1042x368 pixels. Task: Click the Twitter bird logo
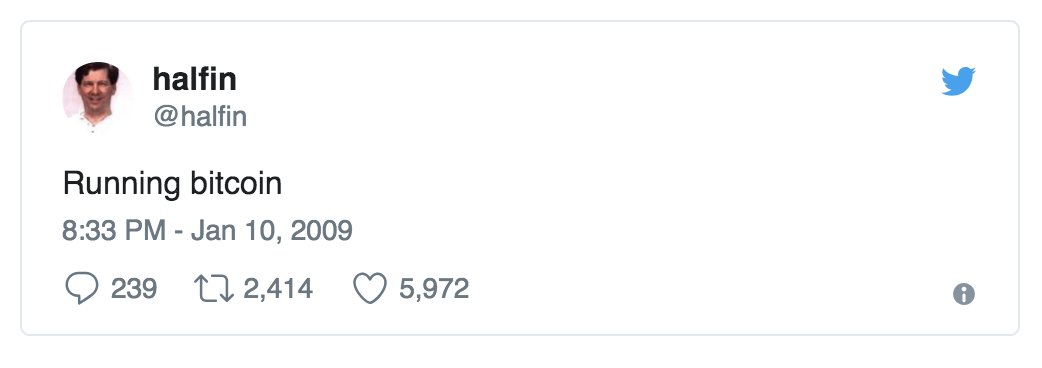(x=958, y=81)
